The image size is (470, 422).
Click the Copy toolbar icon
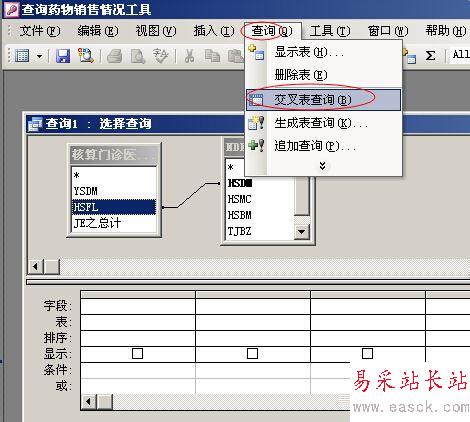(212, 56)
